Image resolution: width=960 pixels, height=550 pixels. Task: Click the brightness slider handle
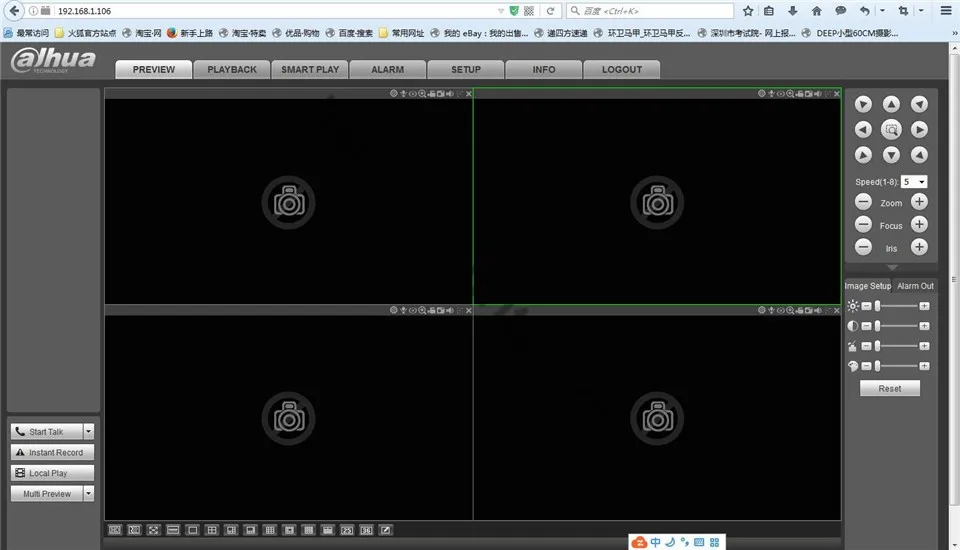[877, 306]
